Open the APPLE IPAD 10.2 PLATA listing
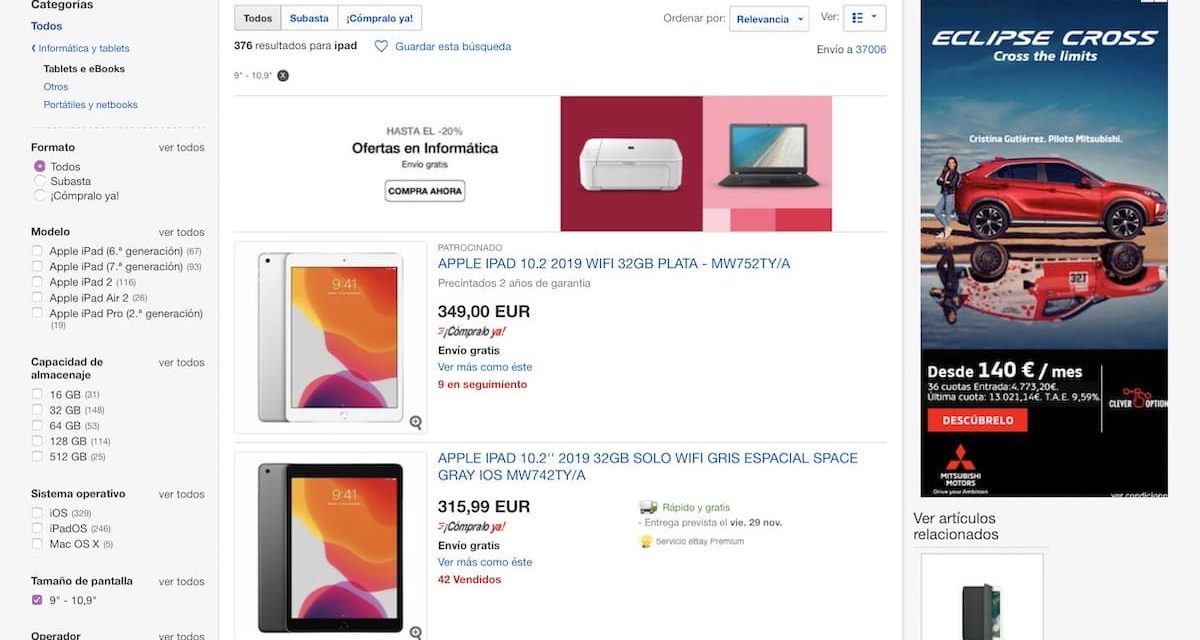The width and height of the screenshot is (1200, 640). click(x=614, y=264)
